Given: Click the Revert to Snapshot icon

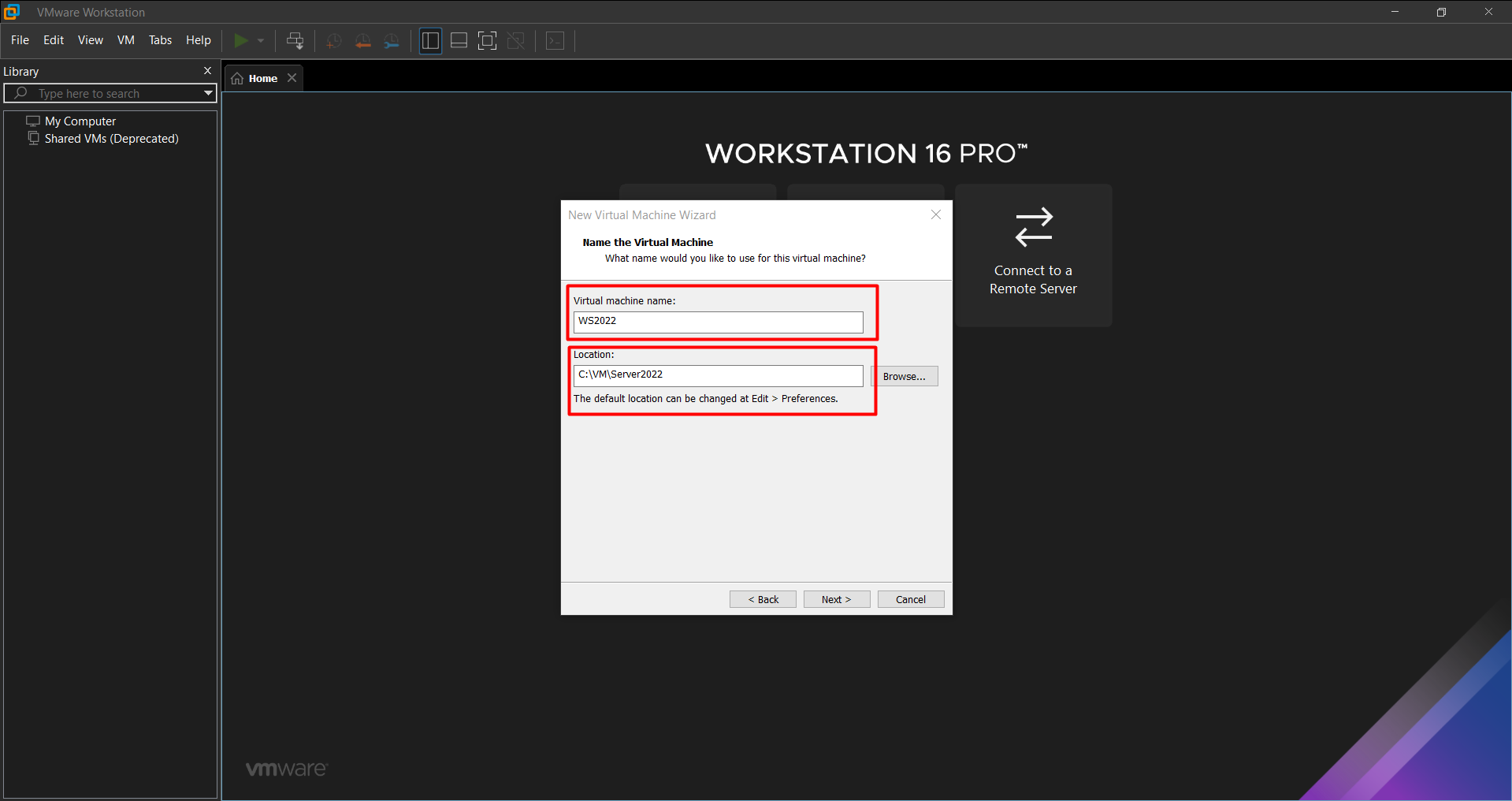Looking at the screenshot, I should pyautogui.click(x=362, y=41).
